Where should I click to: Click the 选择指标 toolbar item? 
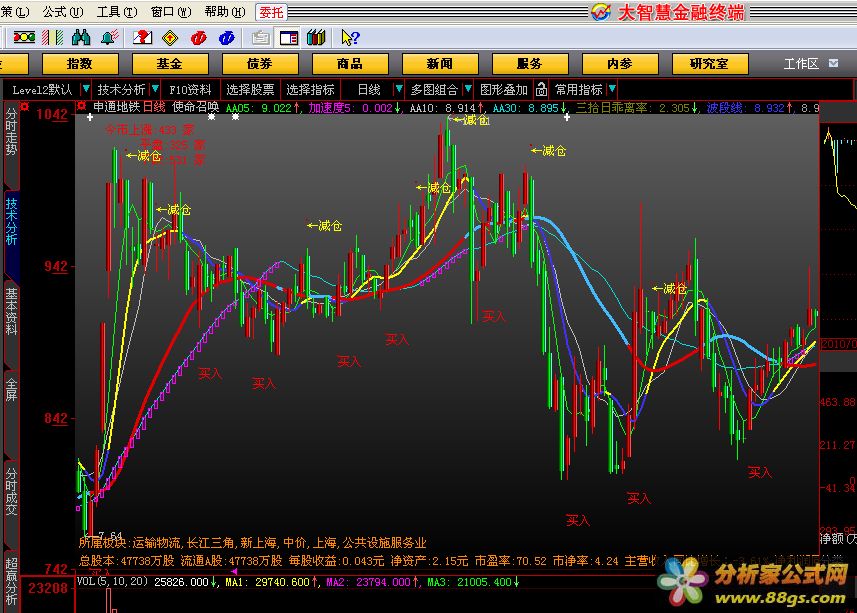point(310,90)
